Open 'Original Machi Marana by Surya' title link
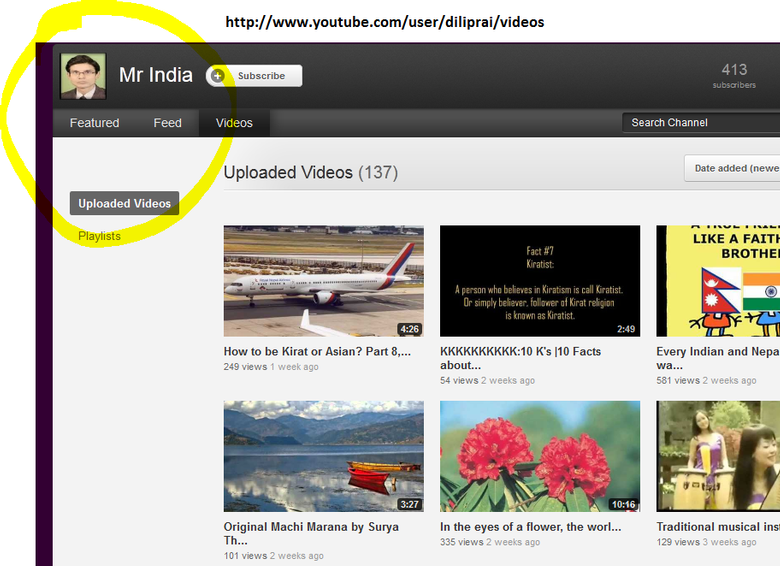Viewport: 780px width, 566px height. tap(311, 533)
